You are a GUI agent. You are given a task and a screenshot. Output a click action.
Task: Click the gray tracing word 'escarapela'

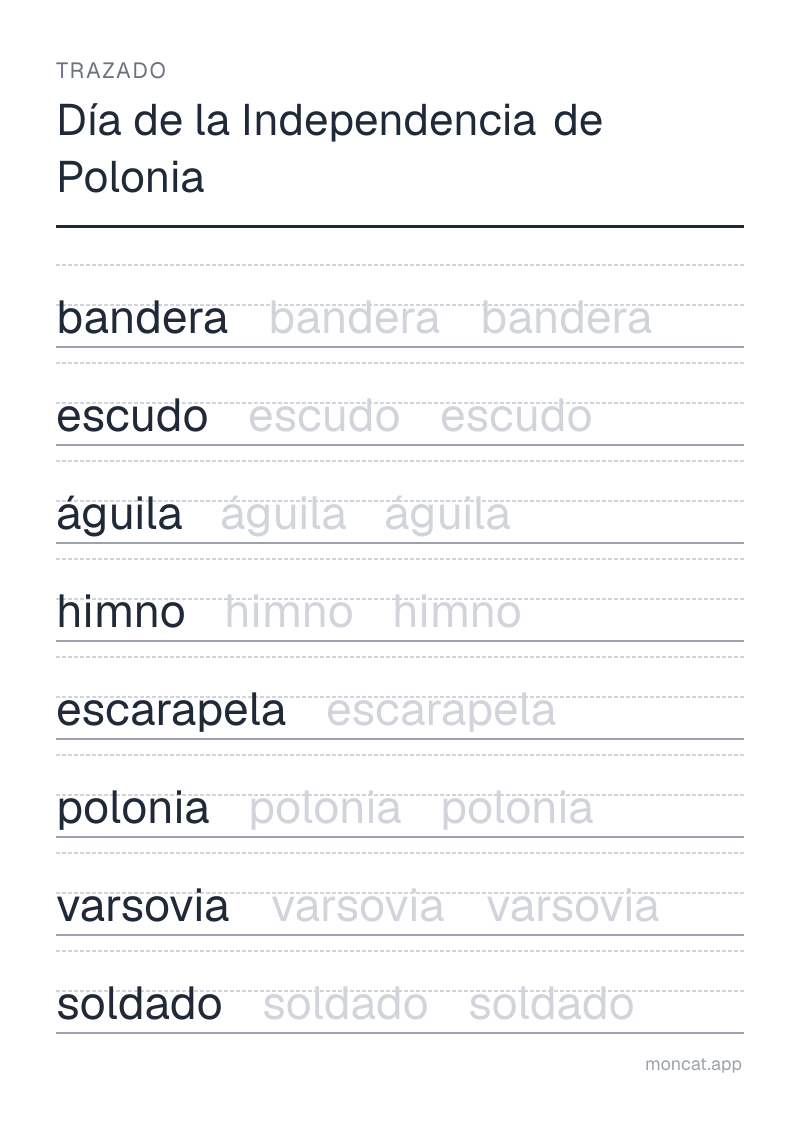[x=441, y=712]
